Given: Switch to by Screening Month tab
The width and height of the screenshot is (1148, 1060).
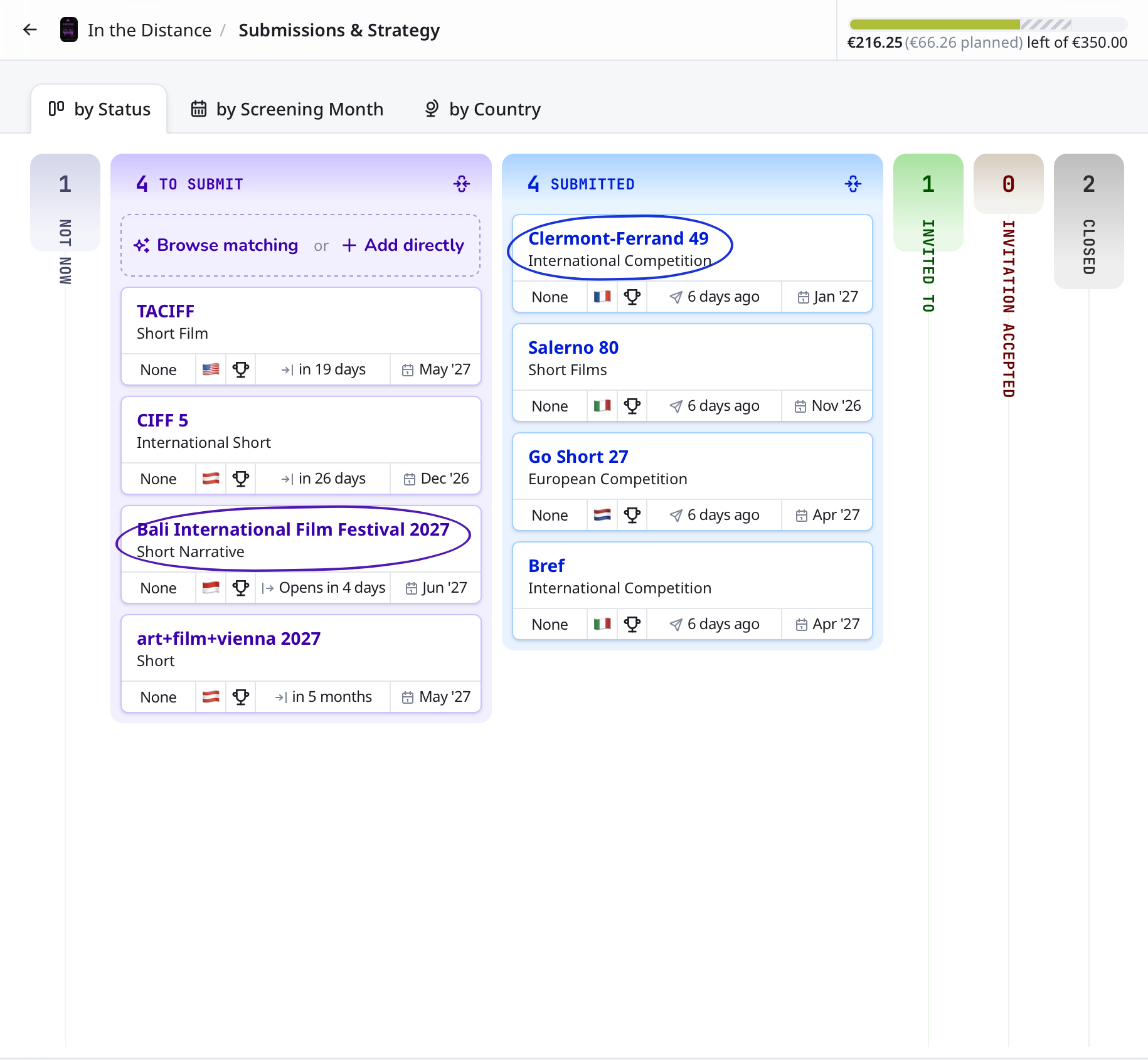Looking at the screenshot, I should click(x=287, y=109).
